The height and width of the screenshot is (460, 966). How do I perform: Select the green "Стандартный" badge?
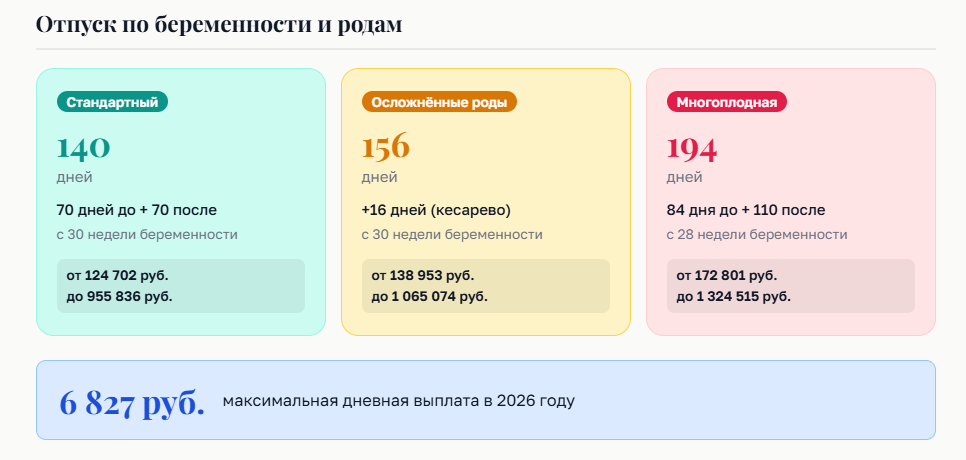[112, 101]
